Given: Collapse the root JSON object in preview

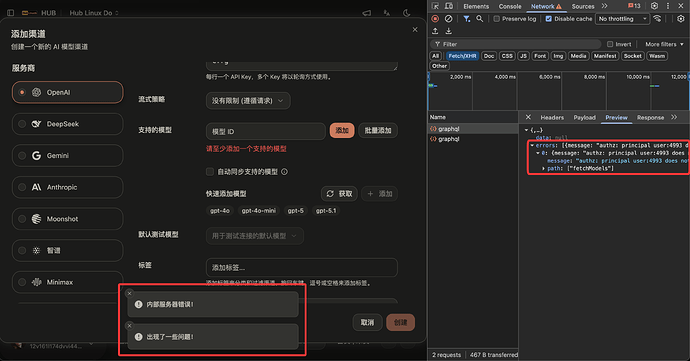Looking at the screenshot, I should 526,130.
